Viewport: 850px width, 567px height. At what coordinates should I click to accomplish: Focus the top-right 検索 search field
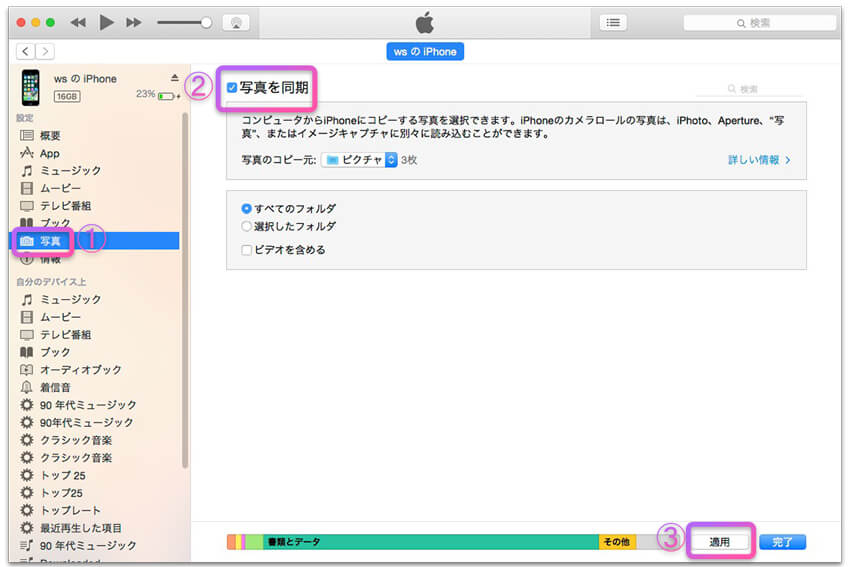click(759, 23)
